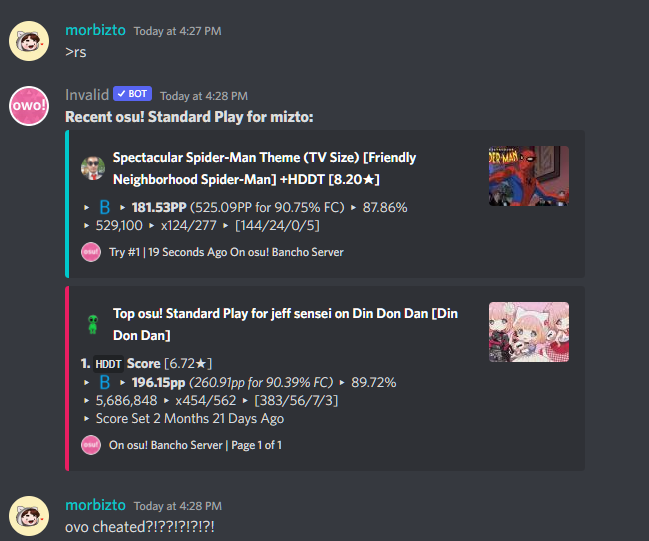The image size is (649, 541).
Task: Click the morbizto username on the last message
Action: point(95,505)
